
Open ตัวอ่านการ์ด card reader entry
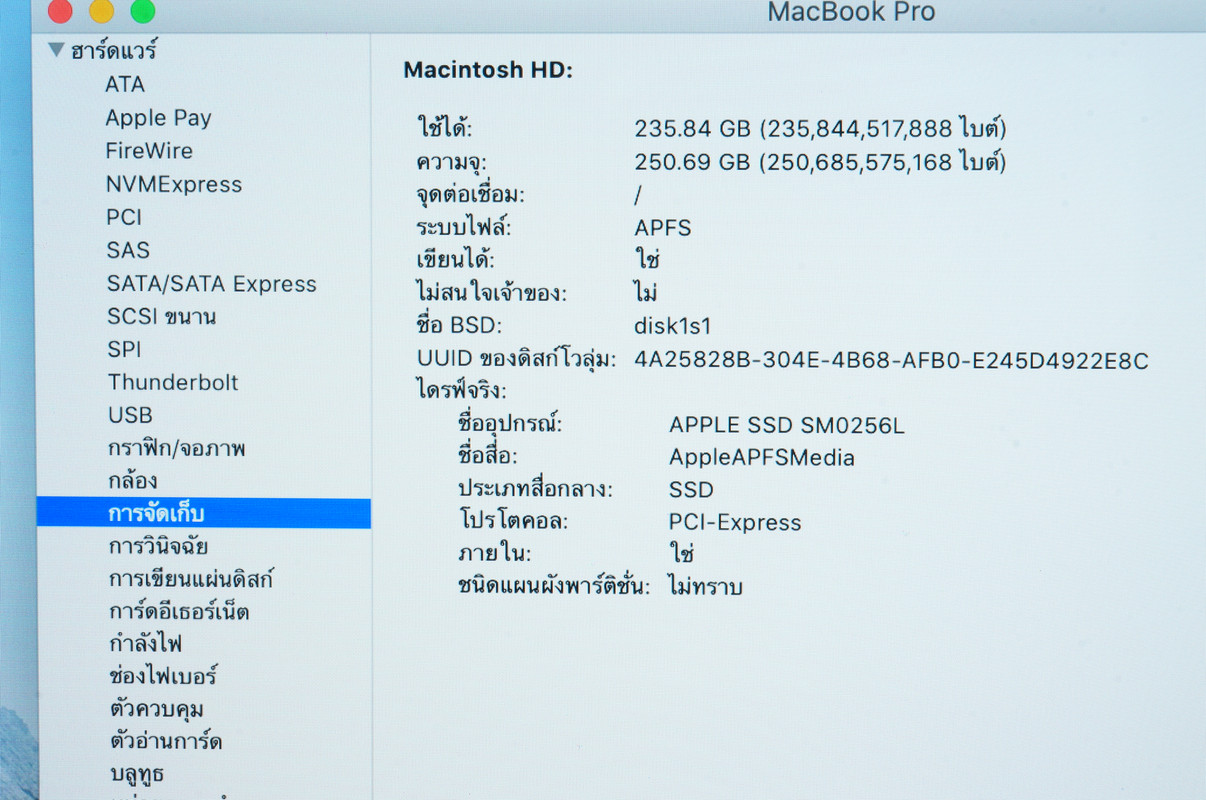point(165,741)
